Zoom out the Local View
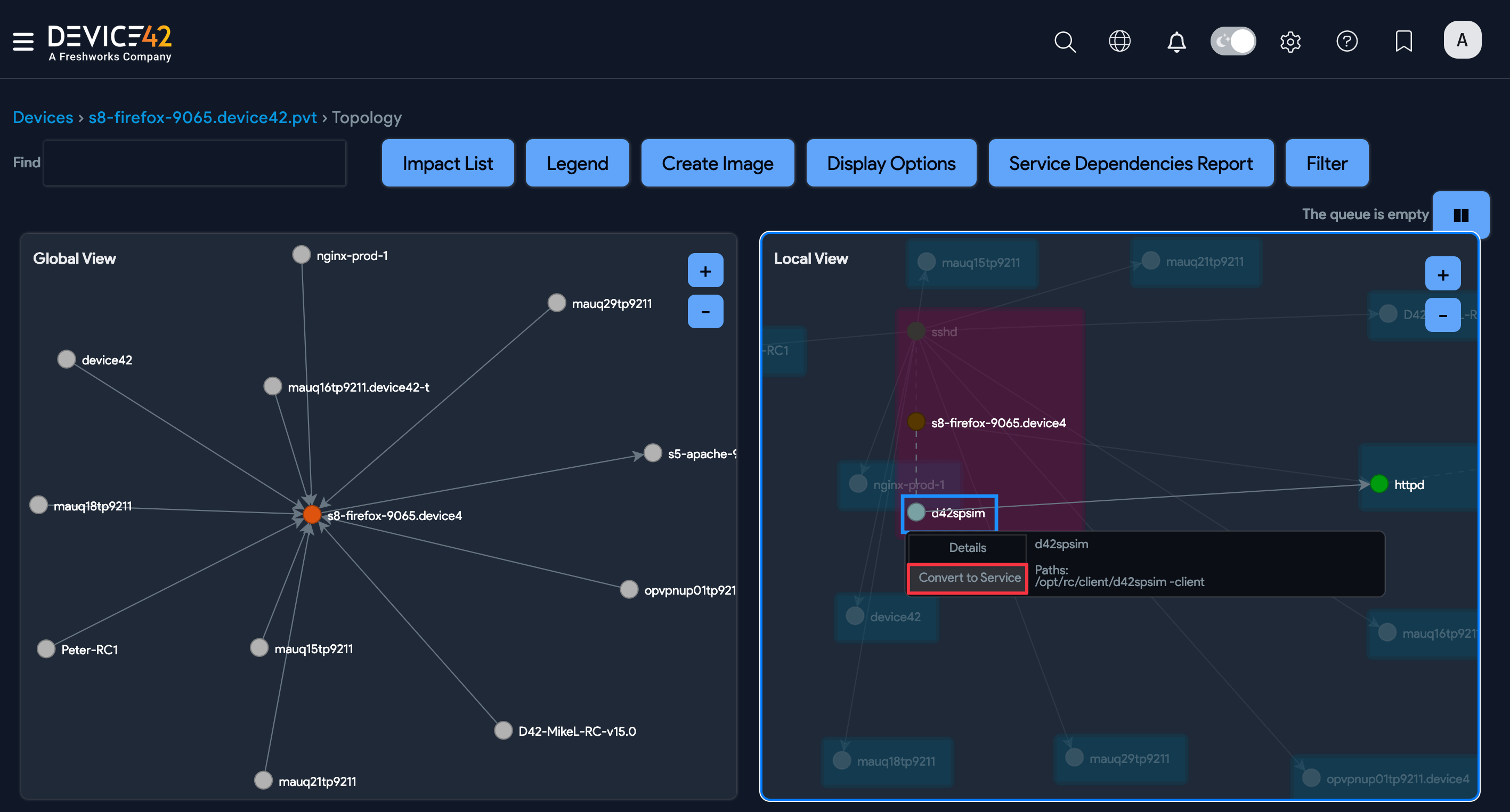This screenshot has height=812, width=1510. click(1442, 315)
